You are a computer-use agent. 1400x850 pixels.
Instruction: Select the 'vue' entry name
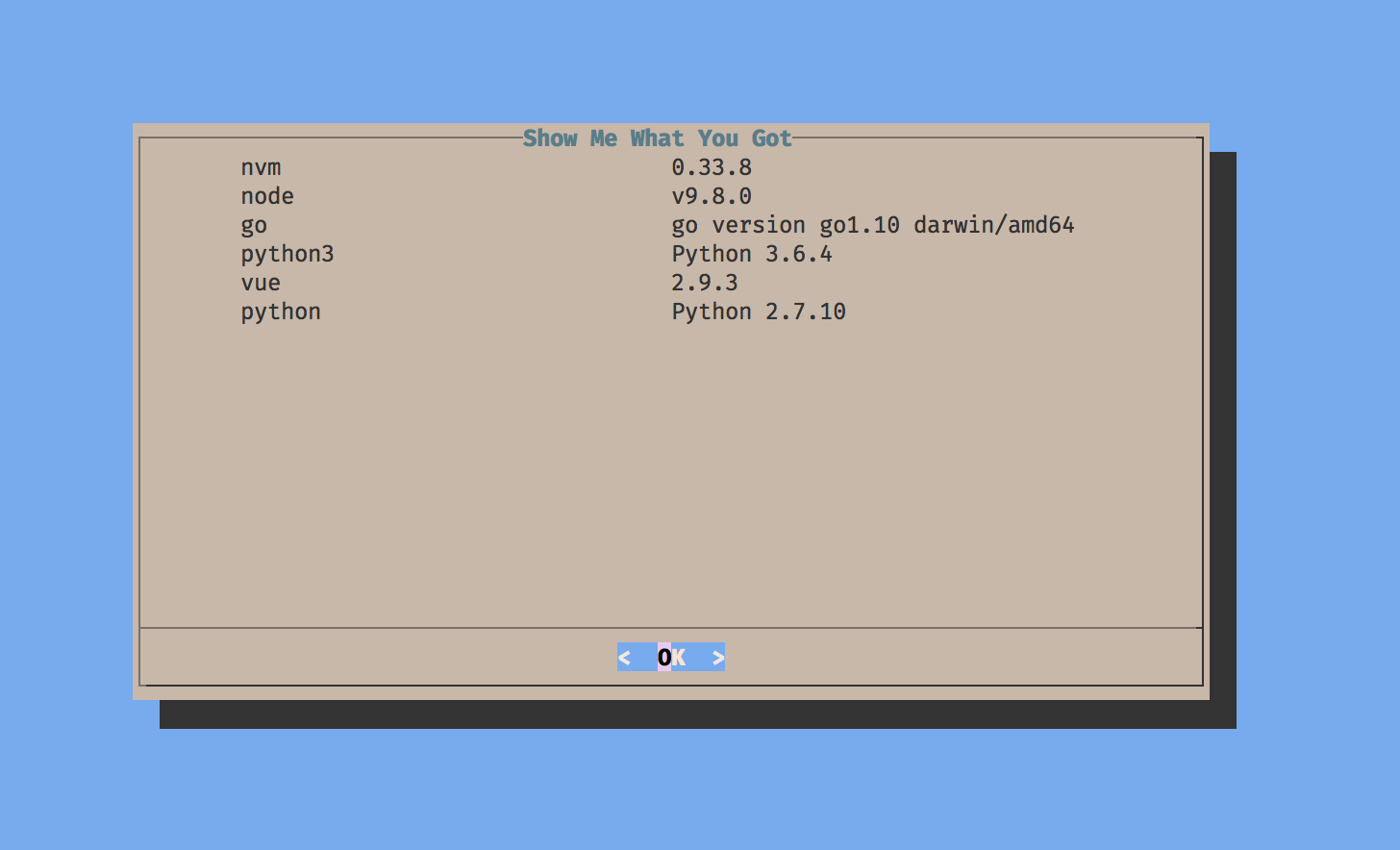261,284
